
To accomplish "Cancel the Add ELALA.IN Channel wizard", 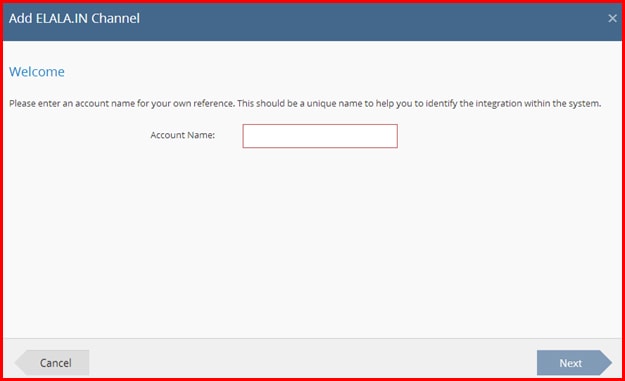I will coord(52,363).
